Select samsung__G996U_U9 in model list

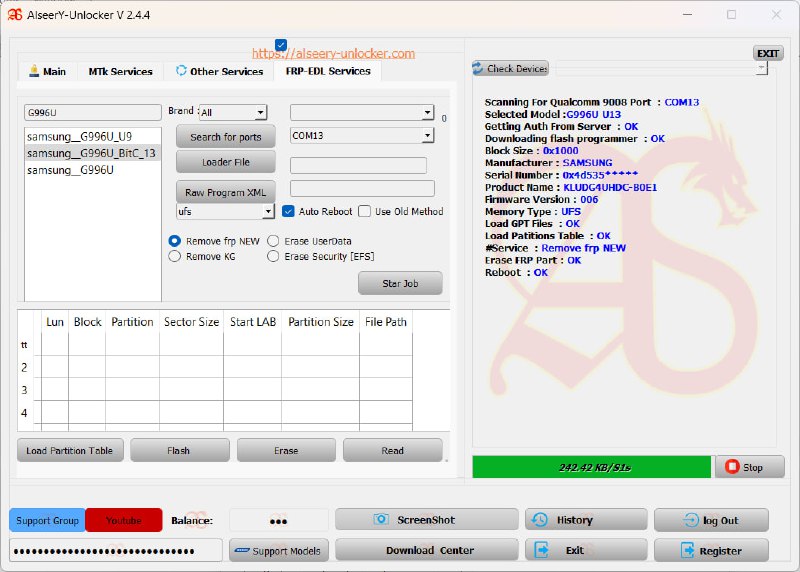tap(92, 136)
